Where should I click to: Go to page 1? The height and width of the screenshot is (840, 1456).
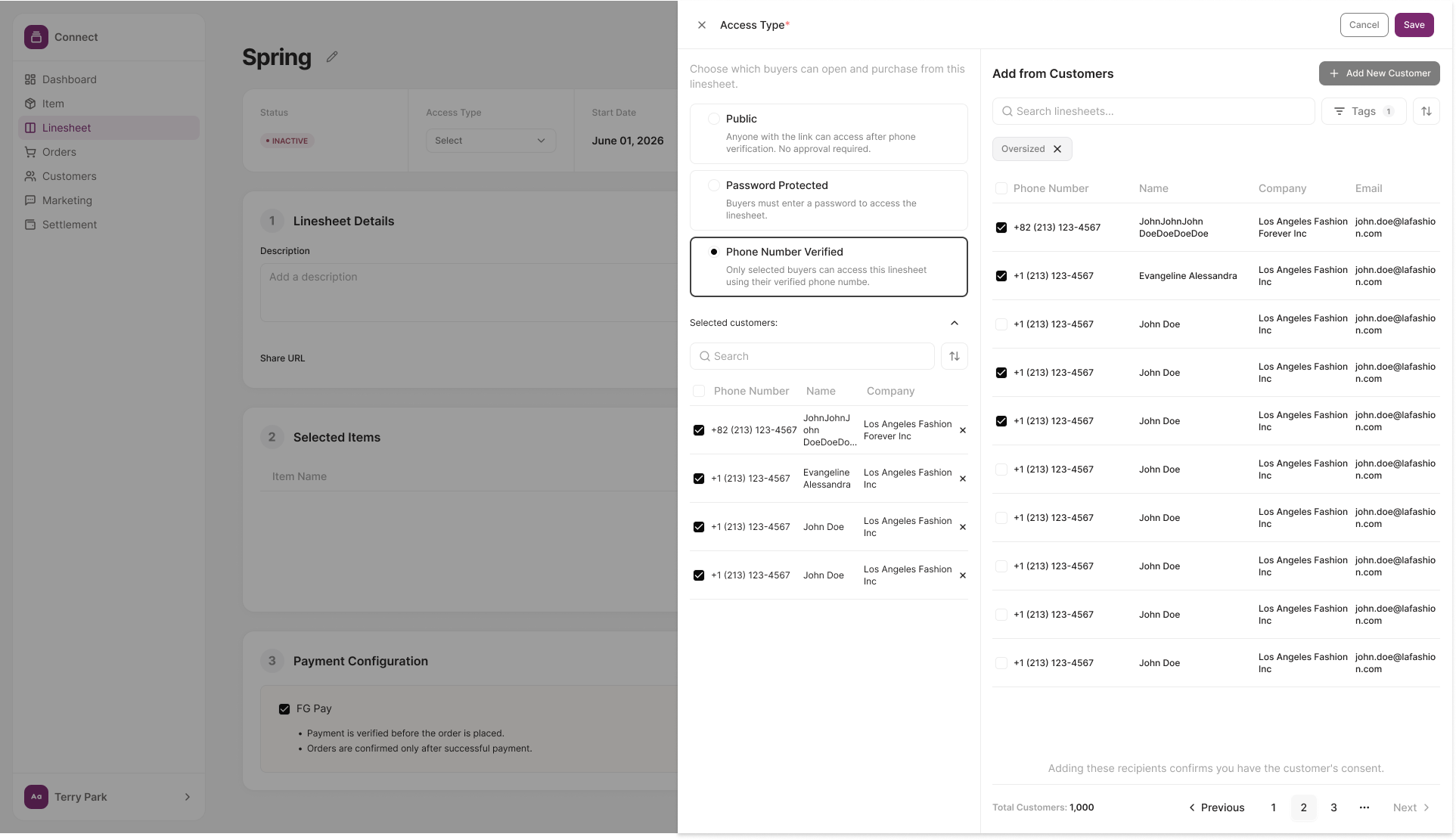[1274, 807]
